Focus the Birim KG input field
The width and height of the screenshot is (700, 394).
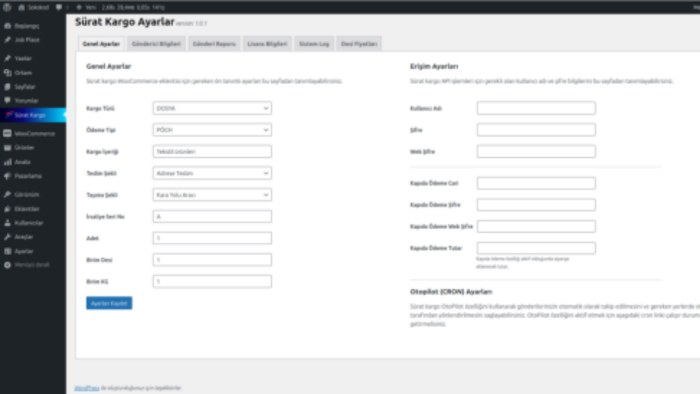pos(212,282)
